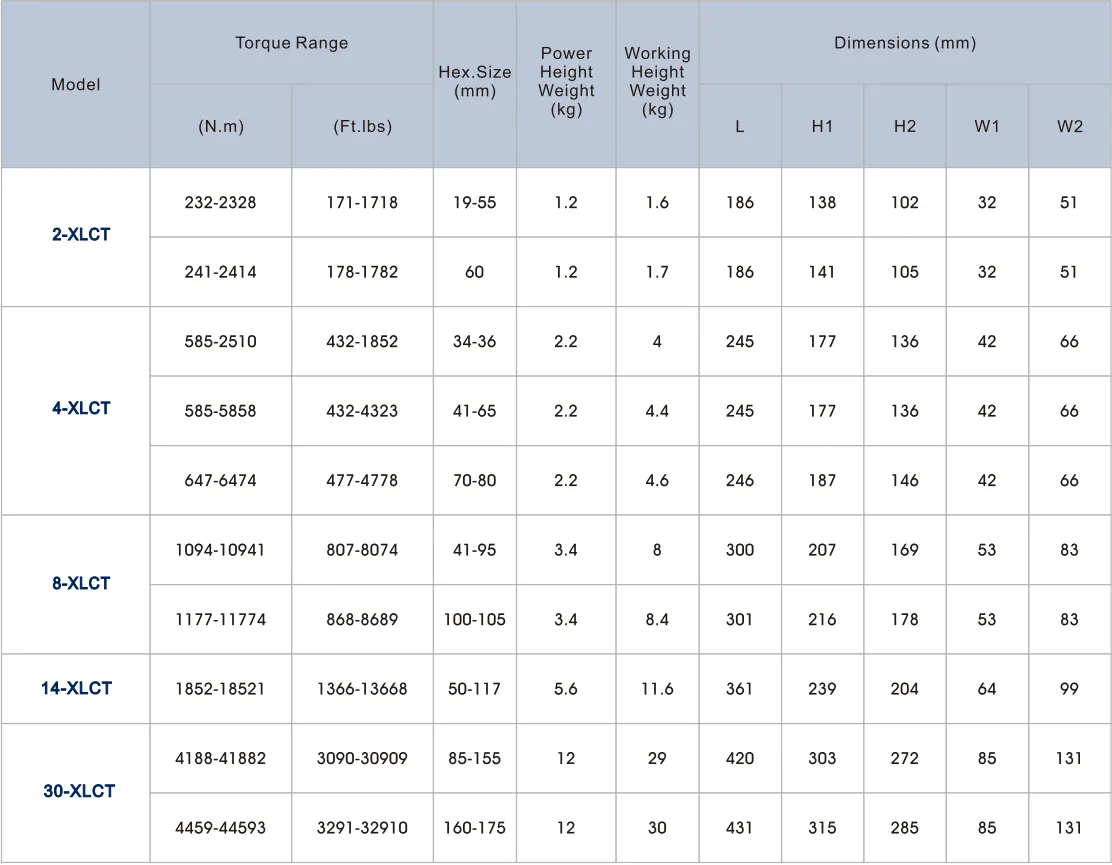Image resolution: width=1112 pixels, height=865 pixels.
Task: Click the 3291-32910 Ft.lbs value
Action: (x=362, y=827)
